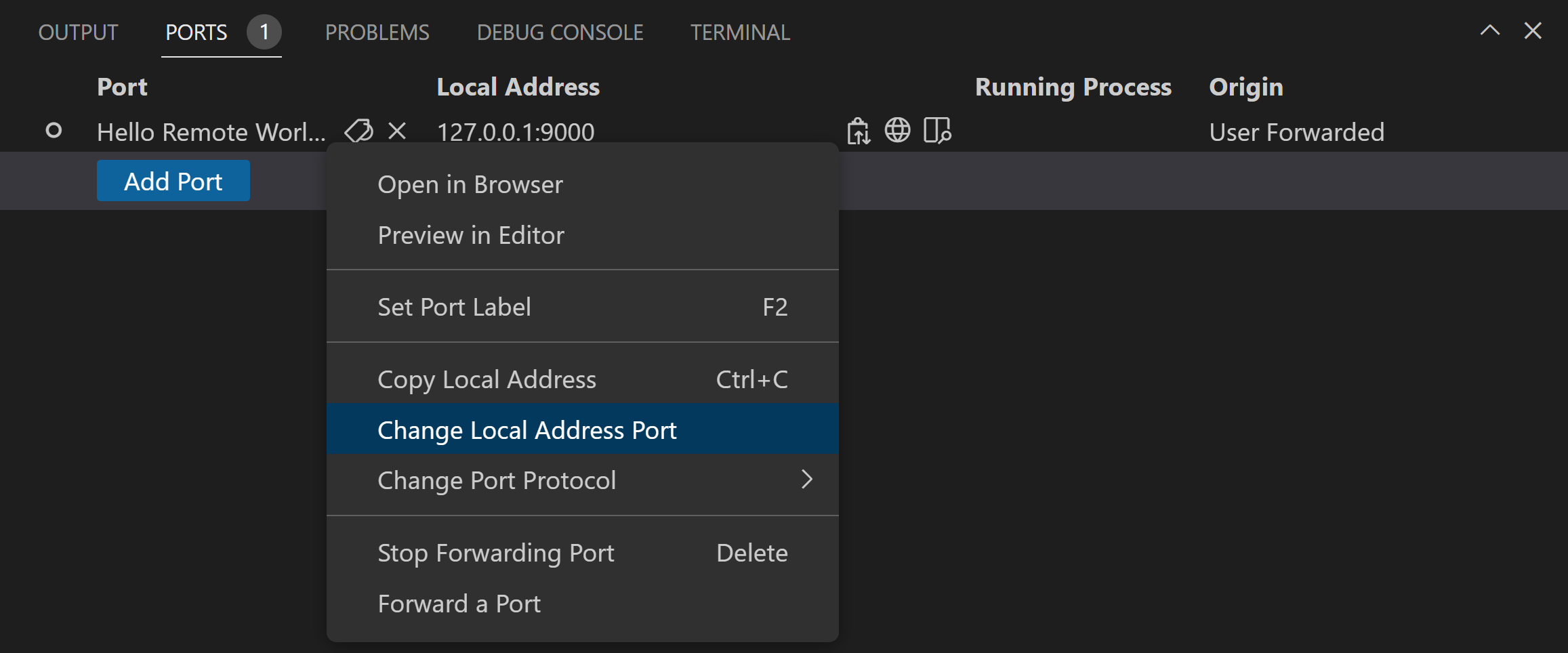Click the copy local address icon
Screen dimensions: 1568x653
click(858, 131)
